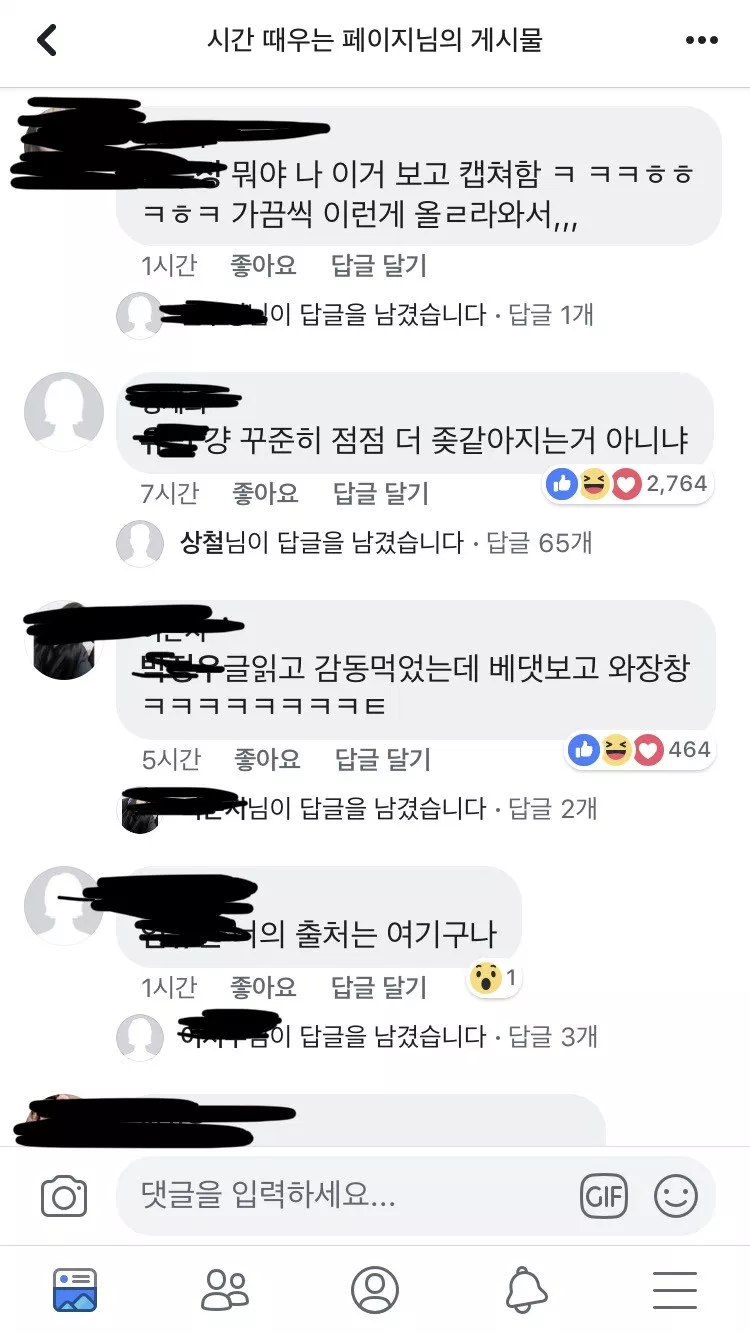Open the three-dots more options menu

coord(702,41)
